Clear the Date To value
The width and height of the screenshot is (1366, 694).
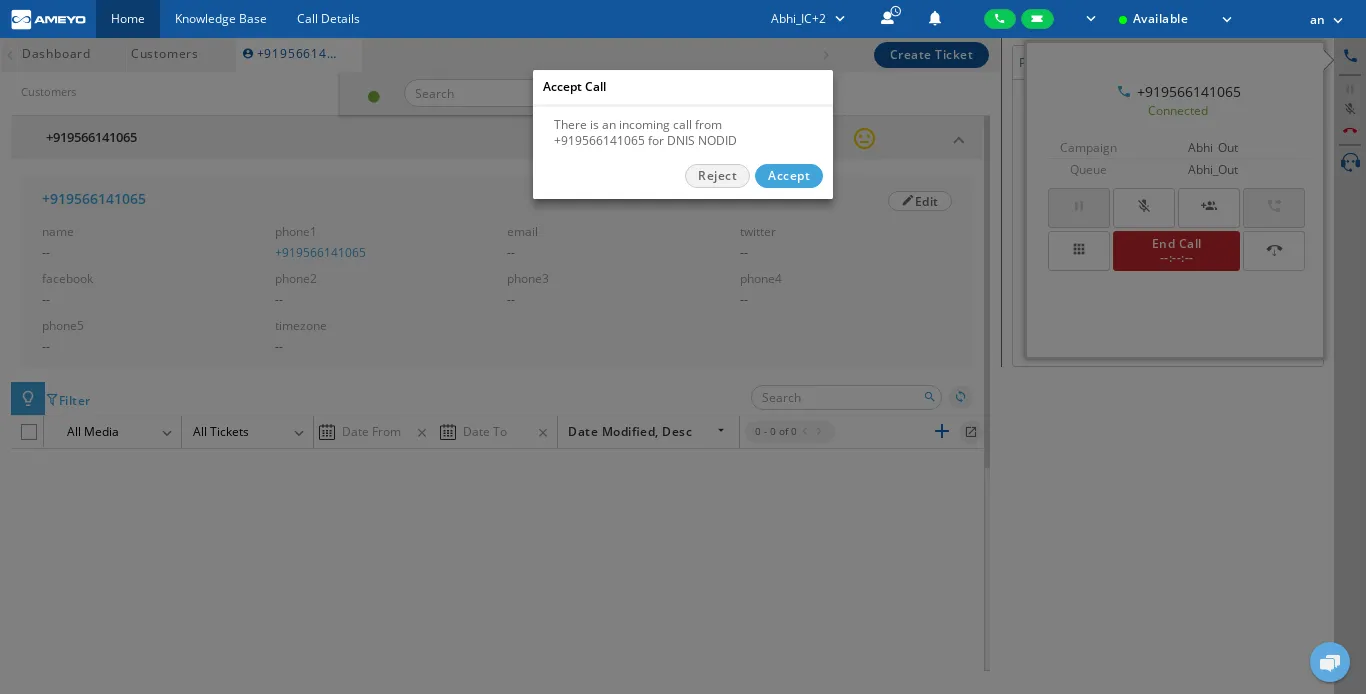(x=543, y=433)
